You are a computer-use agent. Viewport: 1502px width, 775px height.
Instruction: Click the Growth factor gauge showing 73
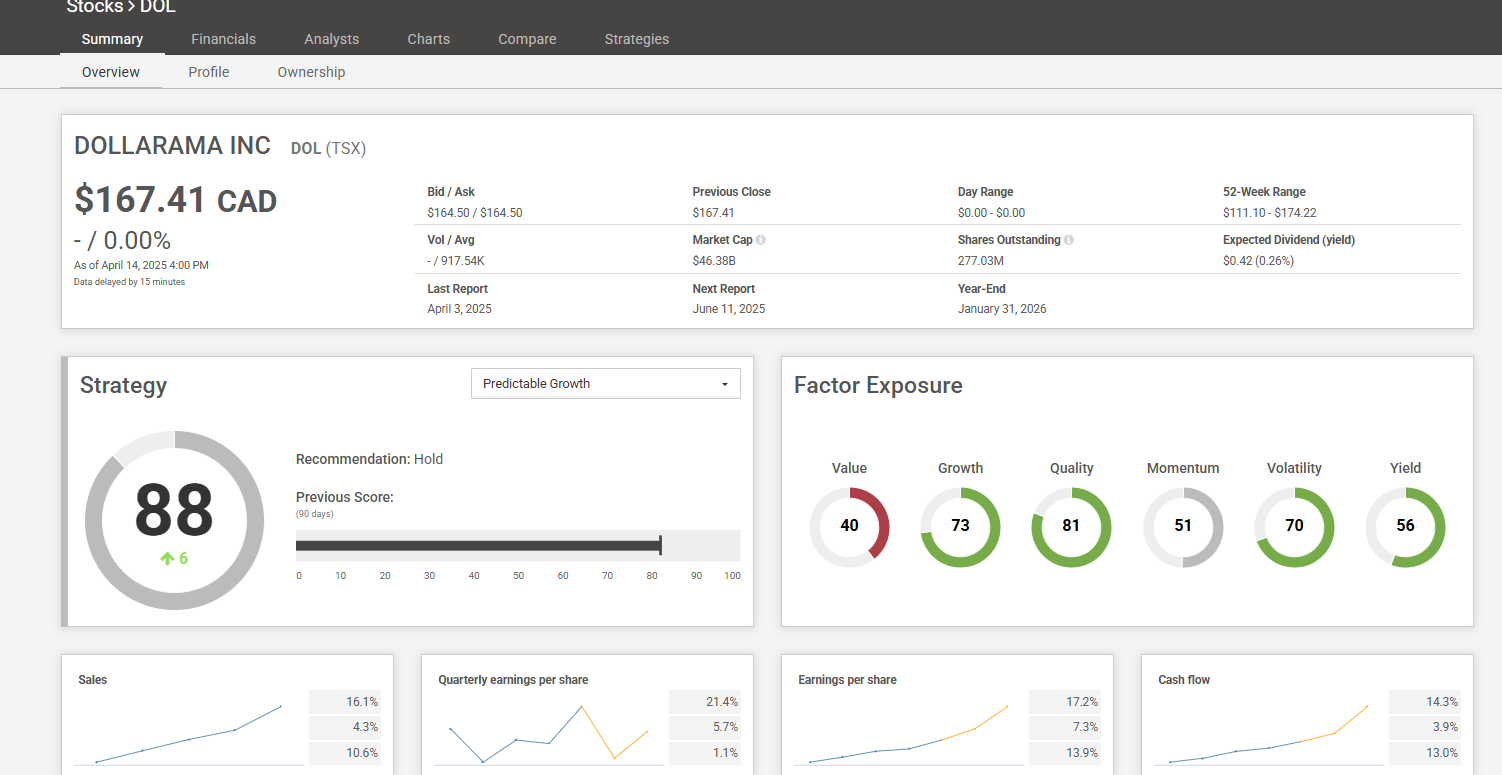point(960,527)
